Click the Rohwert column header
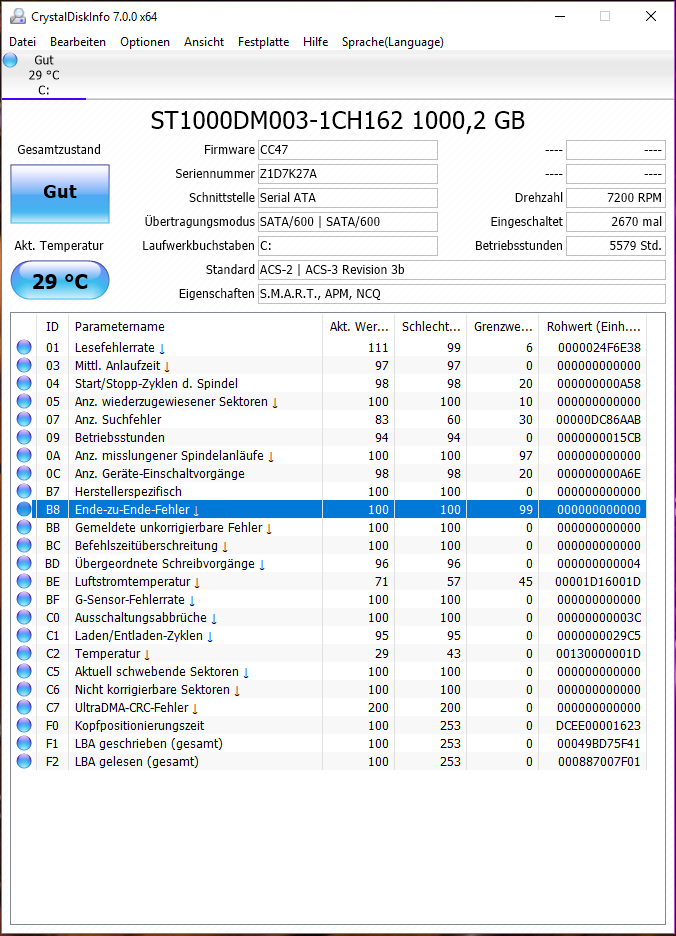 click(593, 327)
